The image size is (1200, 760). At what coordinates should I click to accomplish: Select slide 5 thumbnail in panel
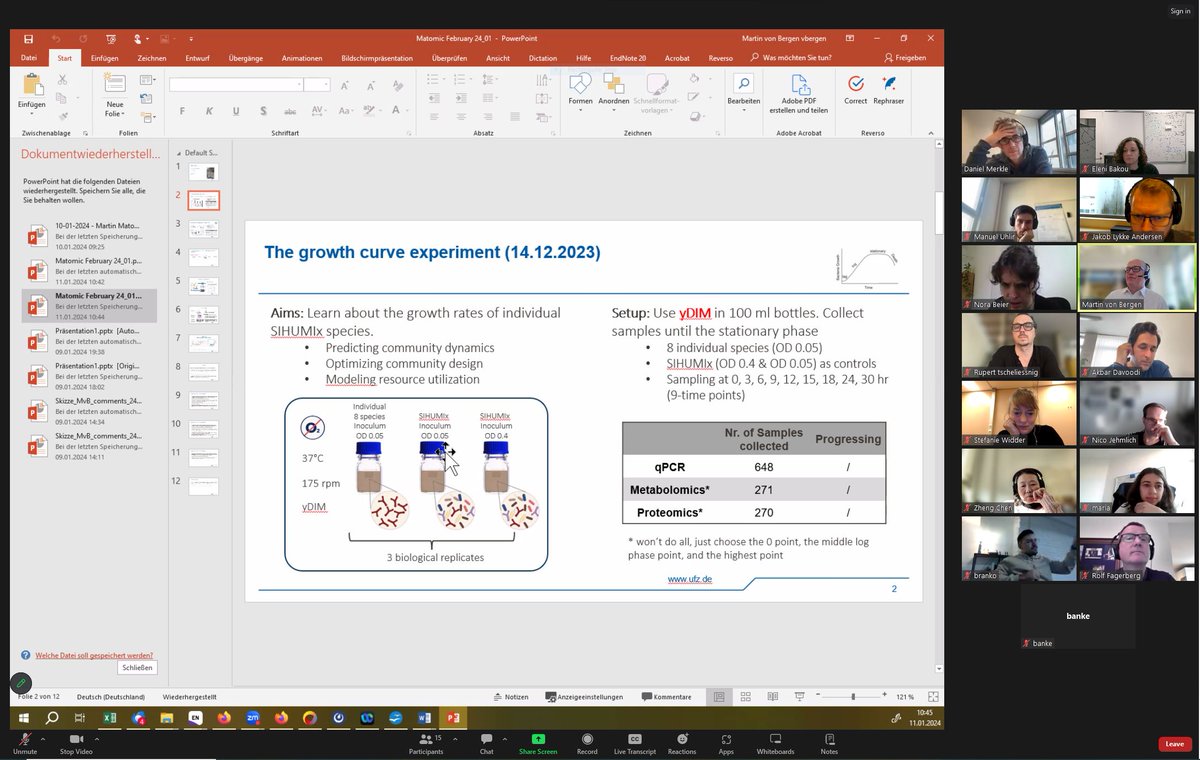tap(204, 286)
